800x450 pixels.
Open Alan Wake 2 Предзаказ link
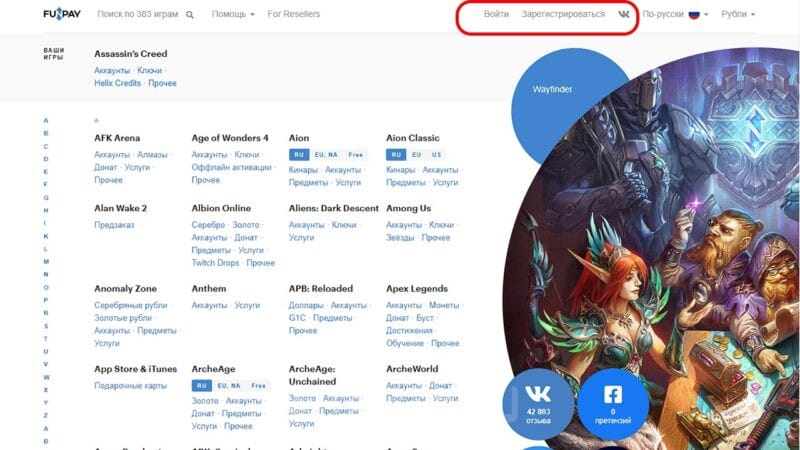click(114, 225)
